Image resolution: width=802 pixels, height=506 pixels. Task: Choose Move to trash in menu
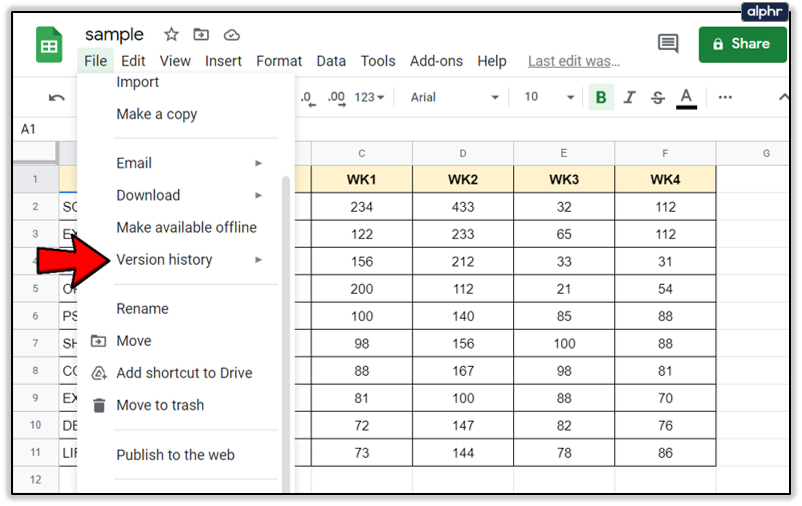(160, 405)
